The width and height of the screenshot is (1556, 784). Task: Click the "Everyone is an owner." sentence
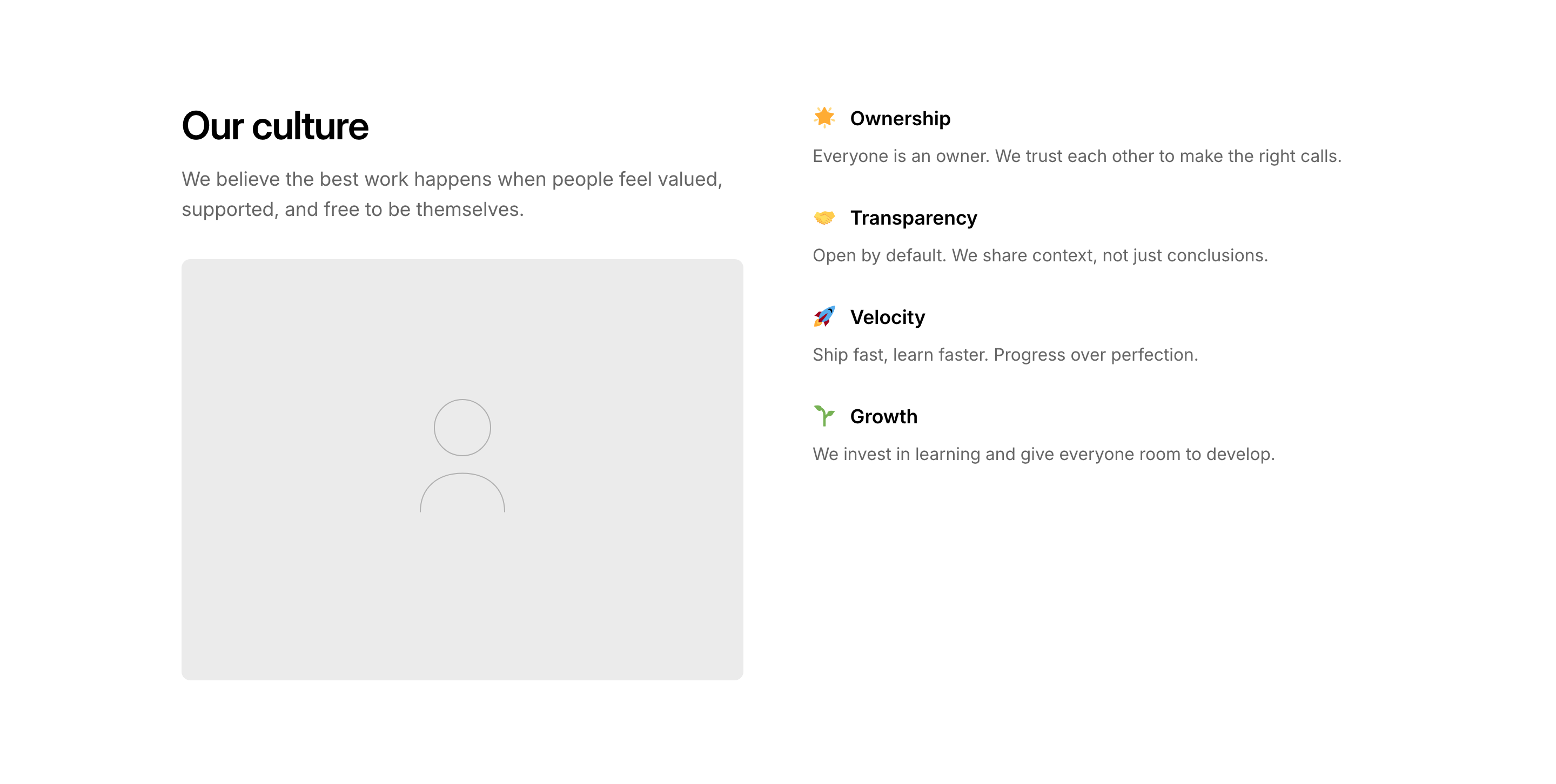pos(901,157)
